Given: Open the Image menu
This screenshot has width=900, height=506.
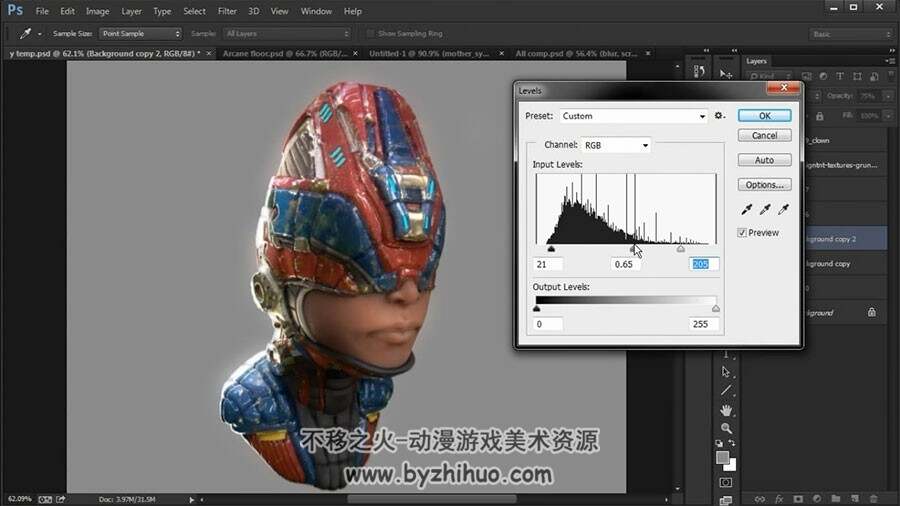Looking at the screenshot, I should point(97,11).
